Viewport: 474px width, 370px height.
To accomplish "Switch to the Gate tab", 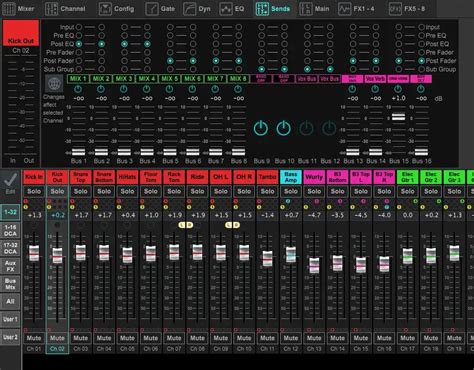I will (x=160, y=9).
